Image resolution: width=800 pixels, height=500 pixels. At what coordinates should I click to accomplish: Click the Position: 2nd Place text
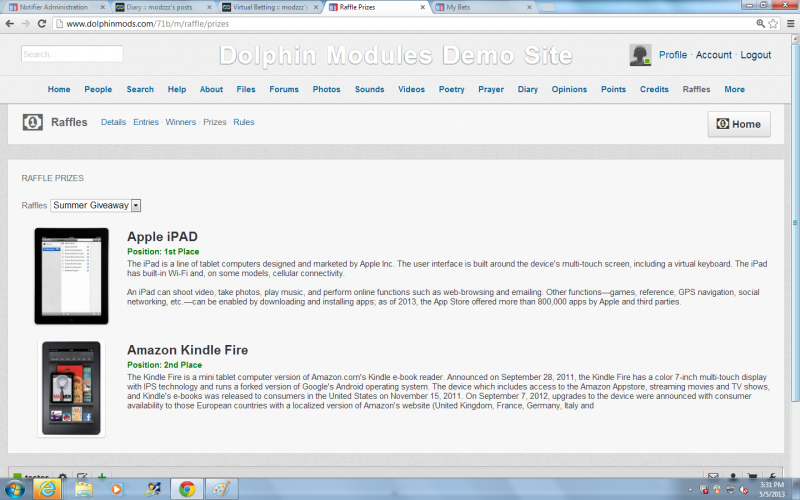(164, 365)
